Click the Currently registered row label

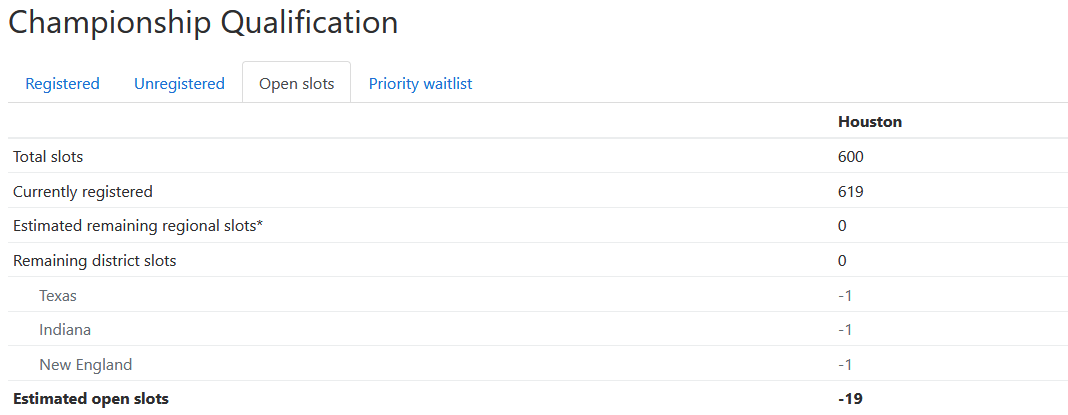tap(83, 191)
